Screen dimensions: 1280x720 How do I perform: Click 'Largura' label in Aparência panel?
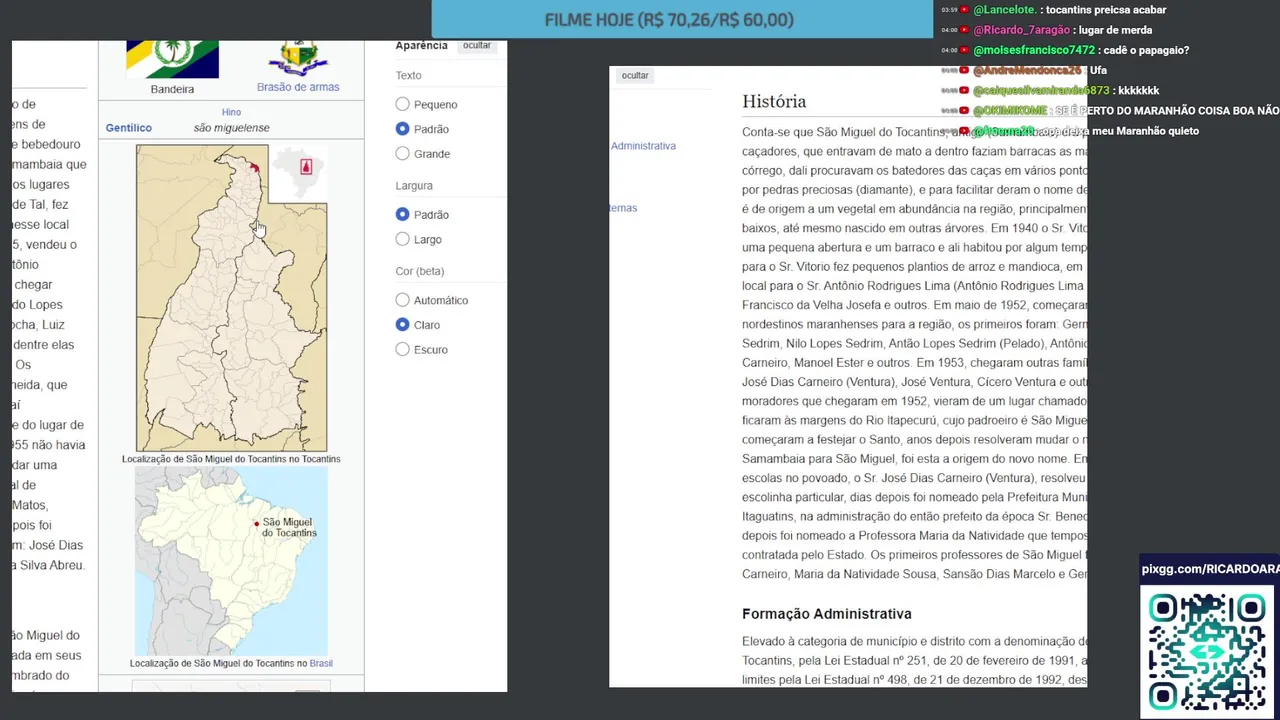[x=414, y=185]
